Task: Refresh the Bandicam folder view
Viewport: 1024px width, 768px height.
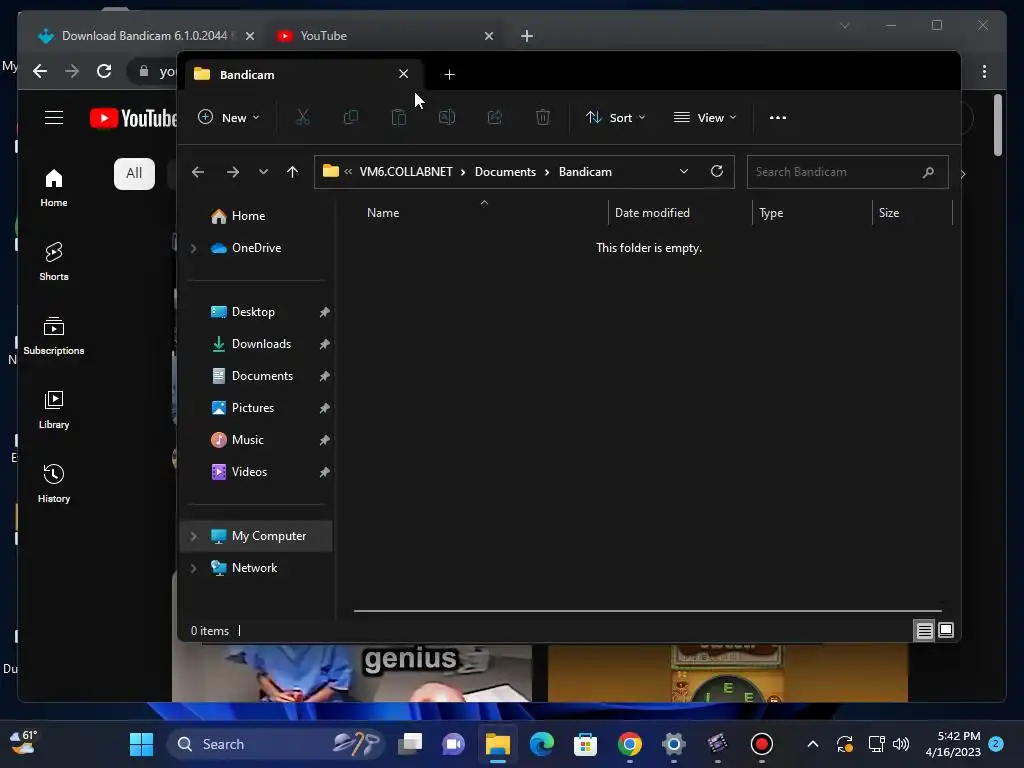Action: tap(716, 171)
